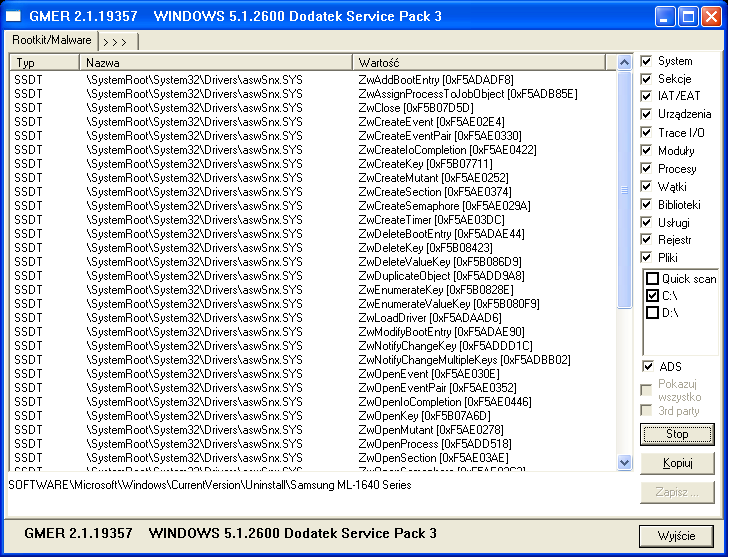Image resolution: width=729 pixels, height=558 pixels.
Task: Click the Wyjście exit button
Action: pyautogui.click(x=676, y=536)
